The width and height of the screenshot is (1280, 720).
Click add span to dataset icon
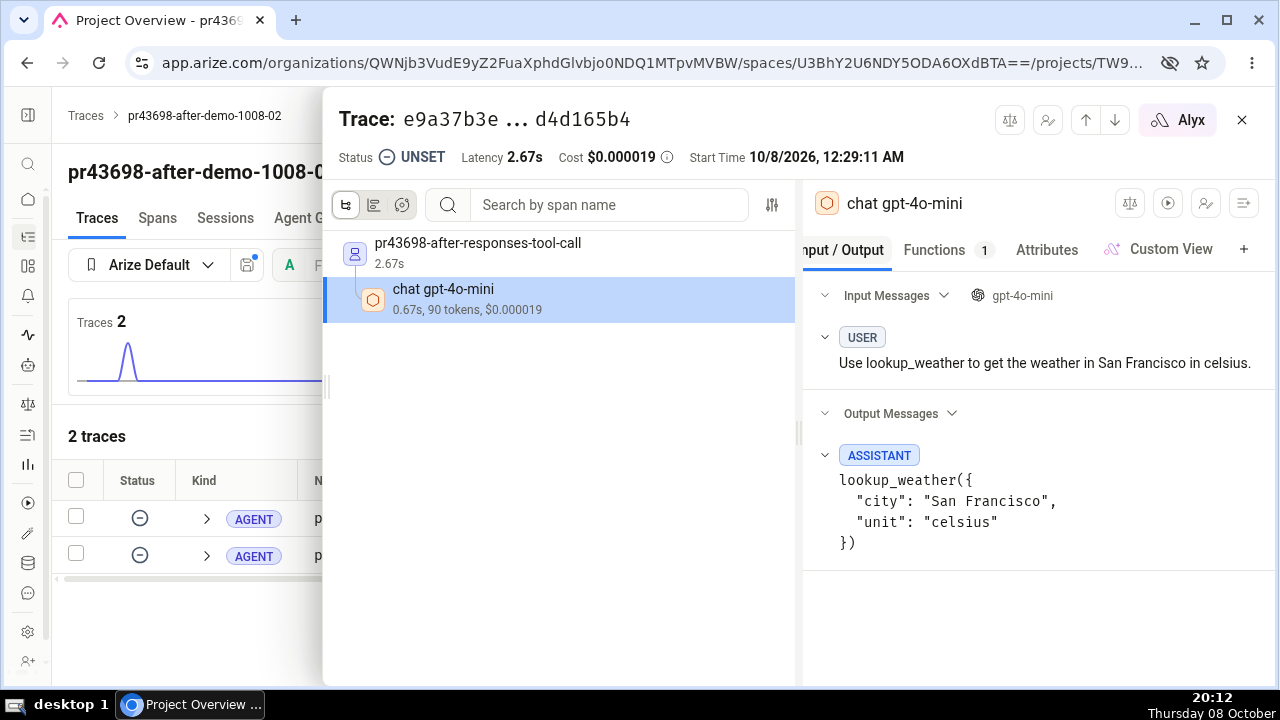coord(1244,203)
